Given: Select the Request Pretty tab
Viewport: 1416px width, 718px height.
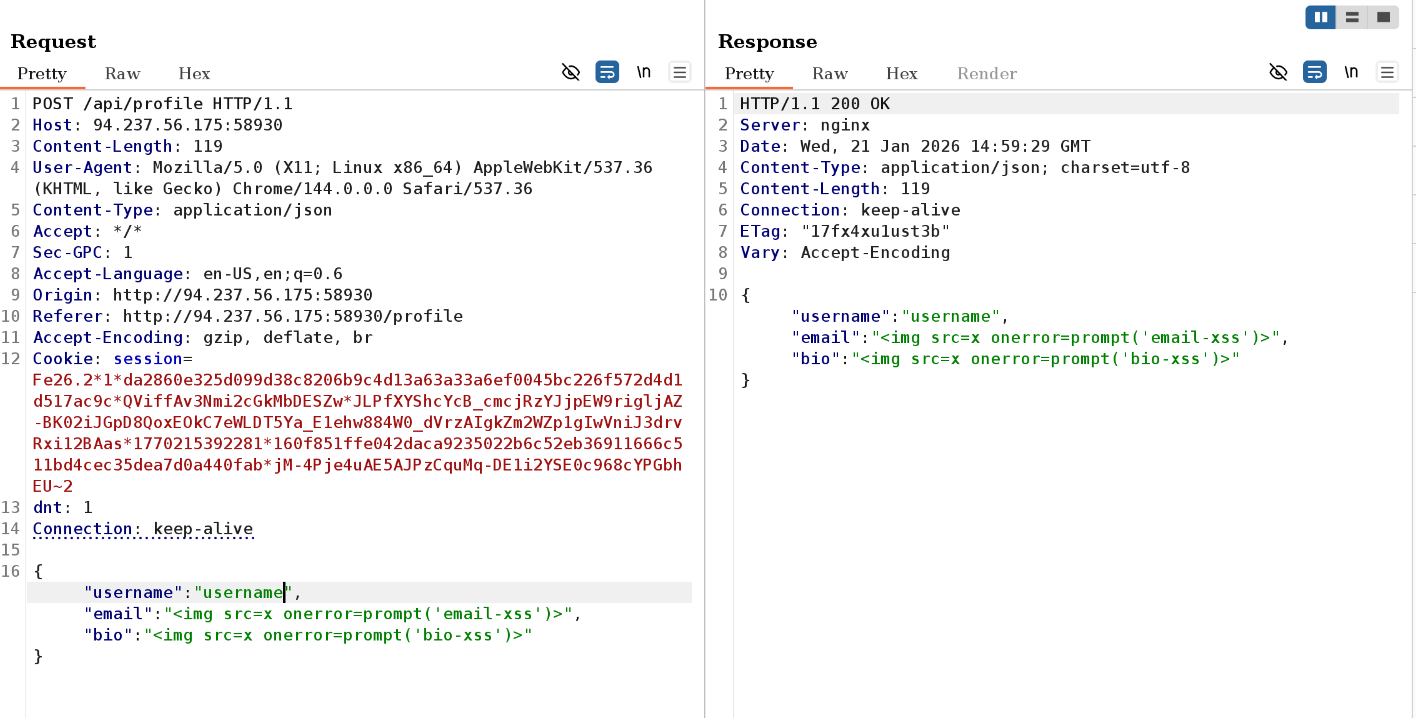Looking at the screenshot, I should click(42, 73).
